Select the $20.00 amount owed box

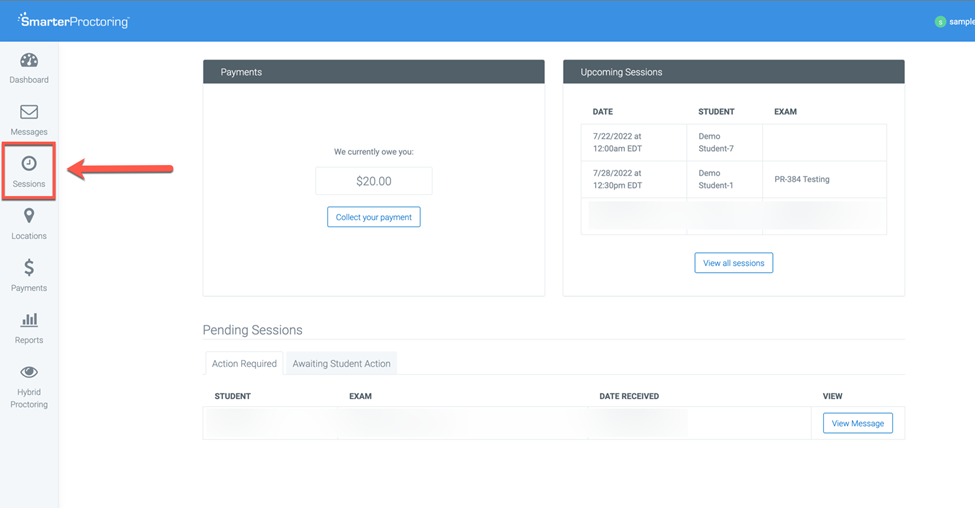[374, 181]
